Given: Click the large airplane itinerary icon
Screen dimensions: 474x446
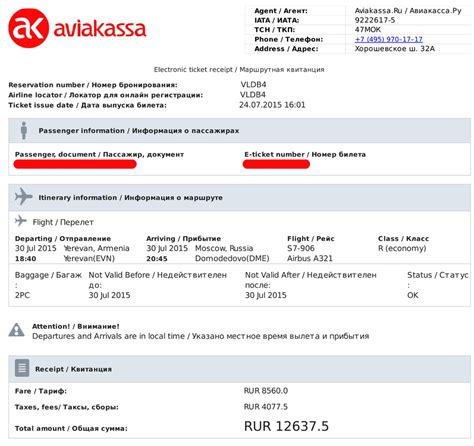Looking at the screenshot, I should coord(23,196).
